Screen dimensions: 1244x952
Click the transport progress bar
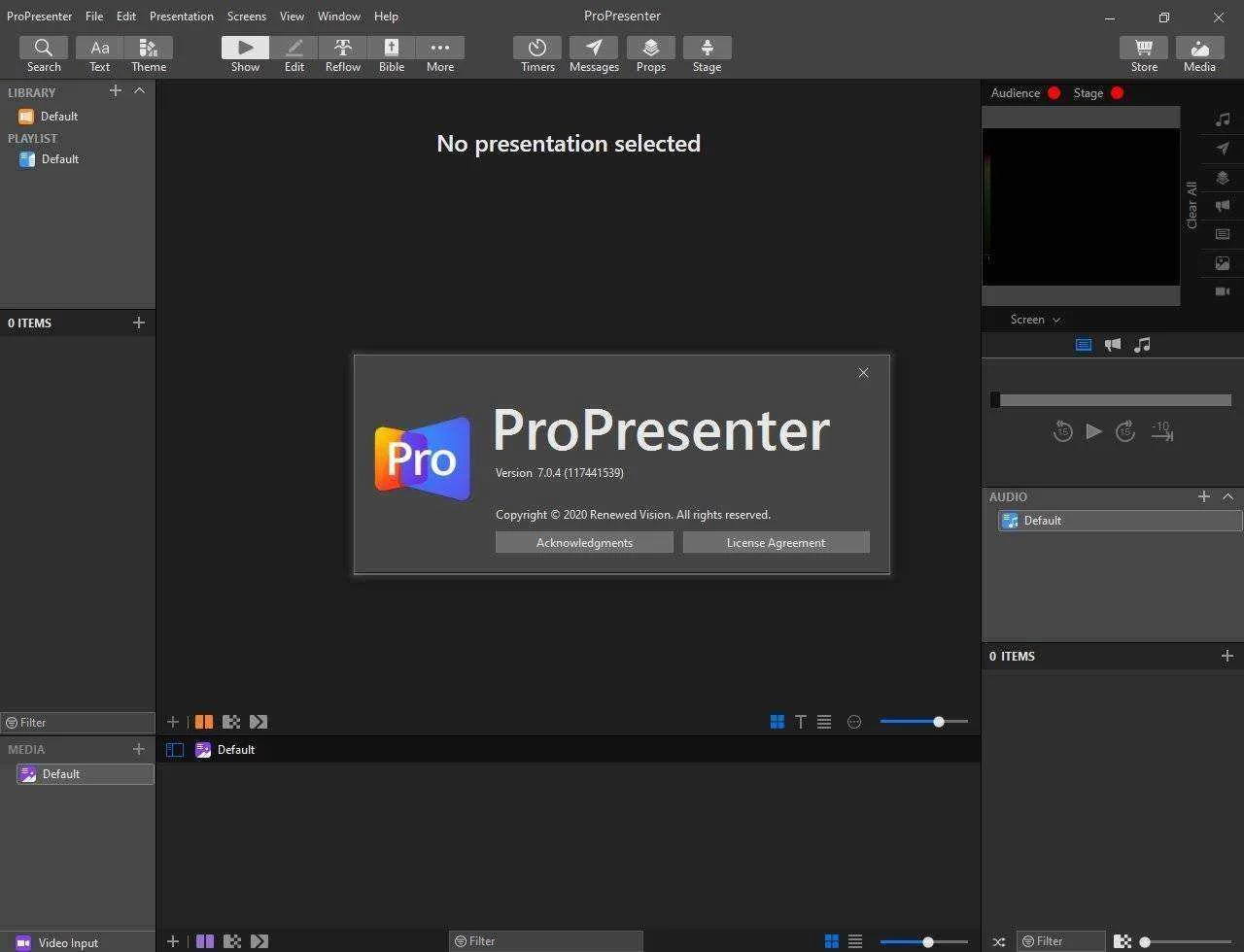click(1111, 400)
